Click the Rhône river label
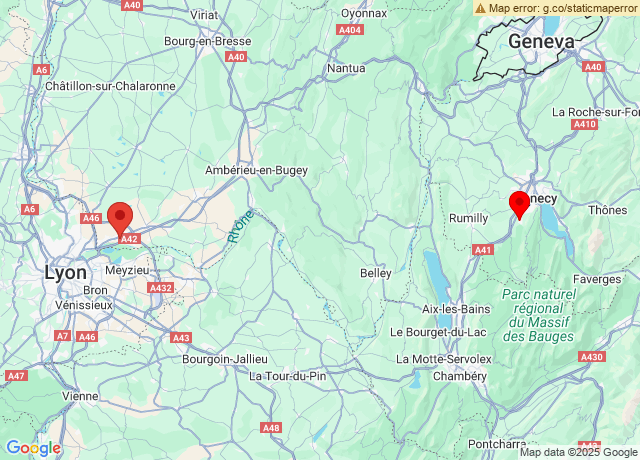Screen dimensions: 640x460 click(240, 226)
